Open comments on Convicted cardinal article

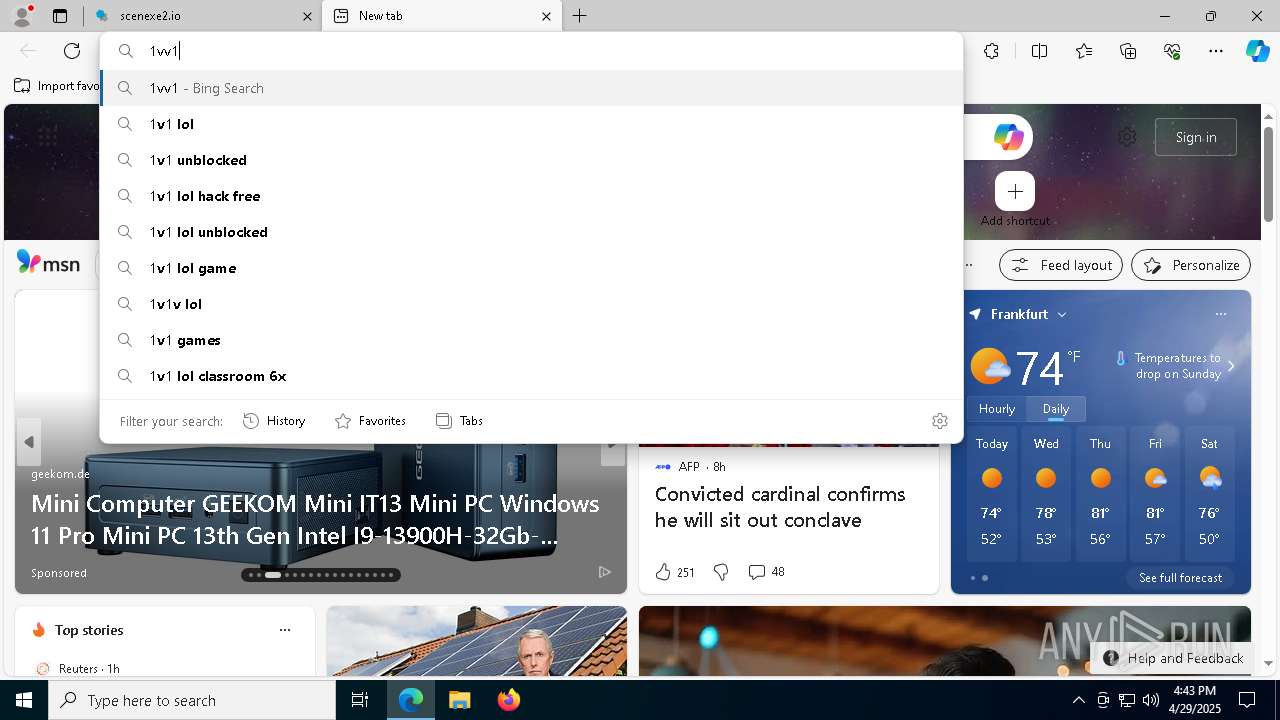point(766,572)
